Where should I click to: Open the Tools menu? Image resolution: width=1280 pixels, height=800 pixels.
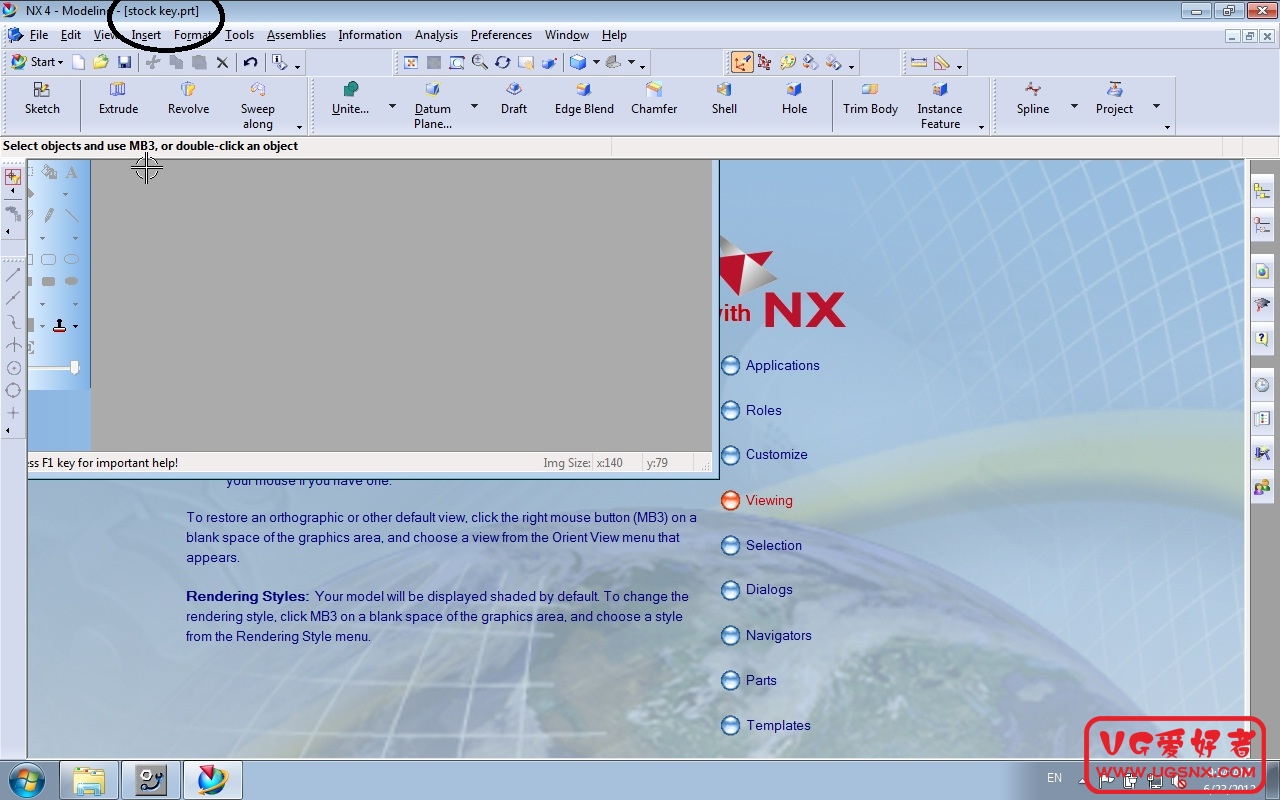click(239, 35)
